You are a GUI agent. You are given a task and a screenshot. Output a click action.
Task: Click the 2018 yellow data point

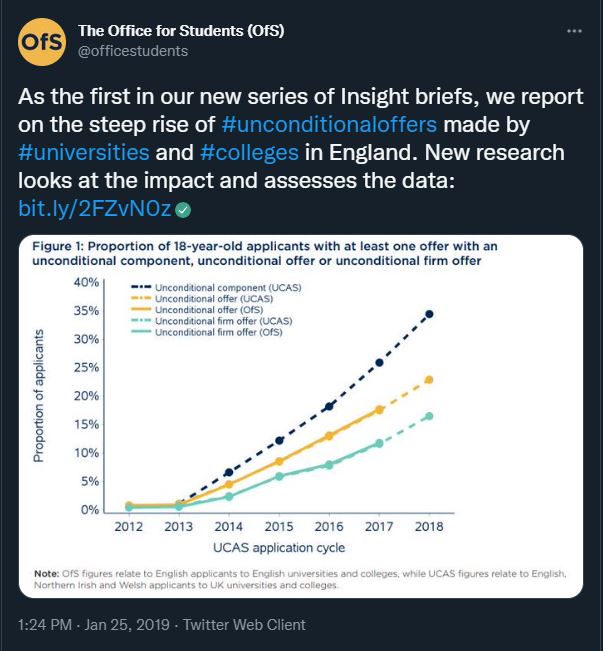point(429,380)
